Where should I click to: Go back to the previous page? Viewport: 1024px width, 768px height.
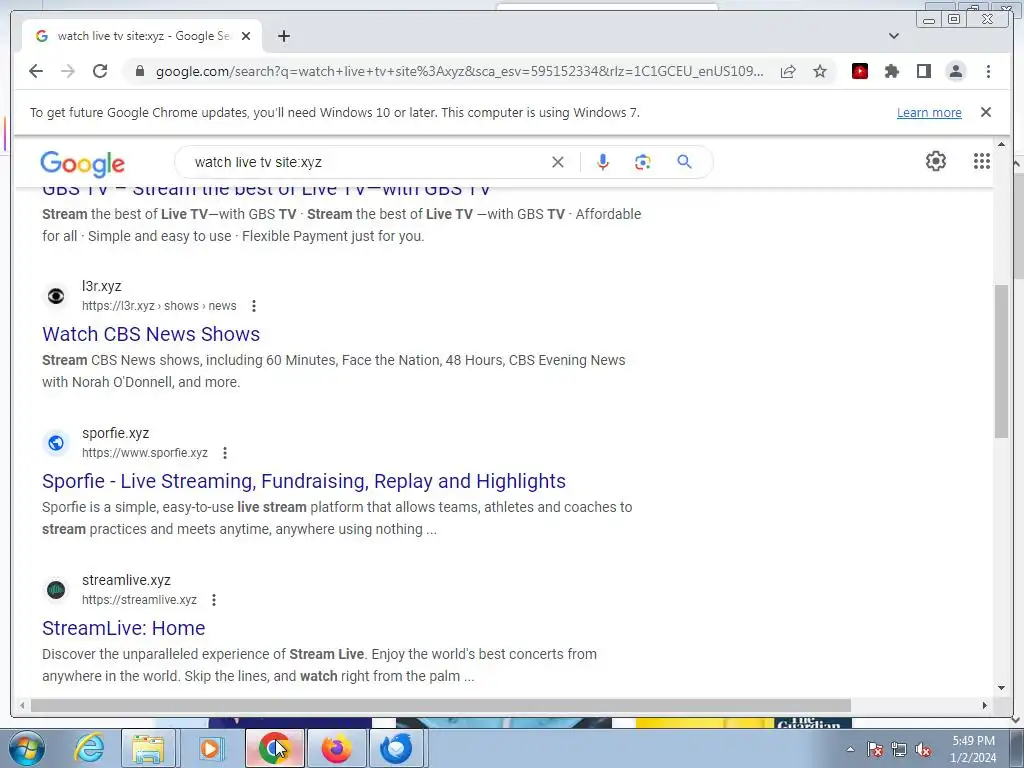(x=36, y=71)
